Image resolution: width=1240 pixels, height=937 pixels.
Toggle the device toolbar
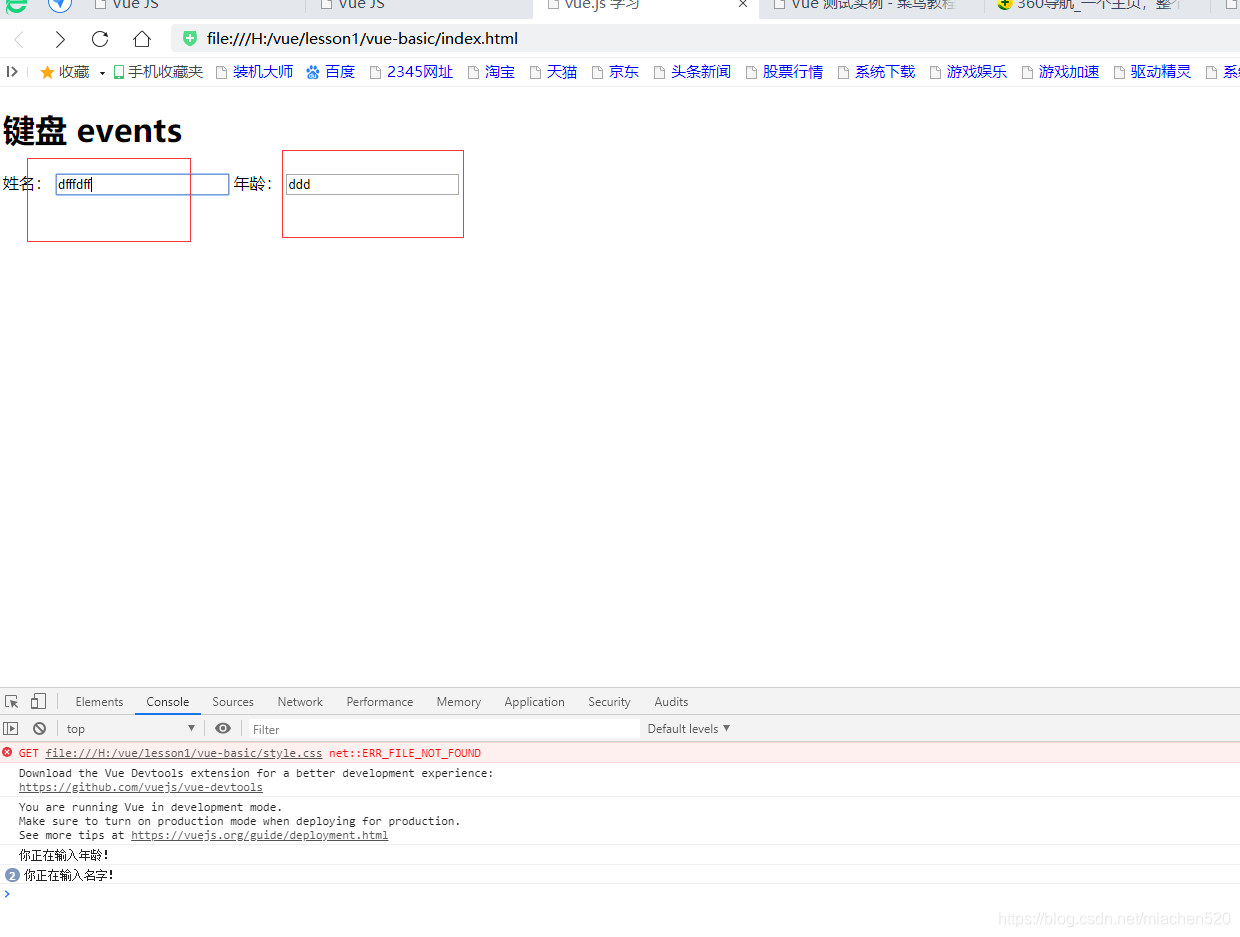point(38,700)
